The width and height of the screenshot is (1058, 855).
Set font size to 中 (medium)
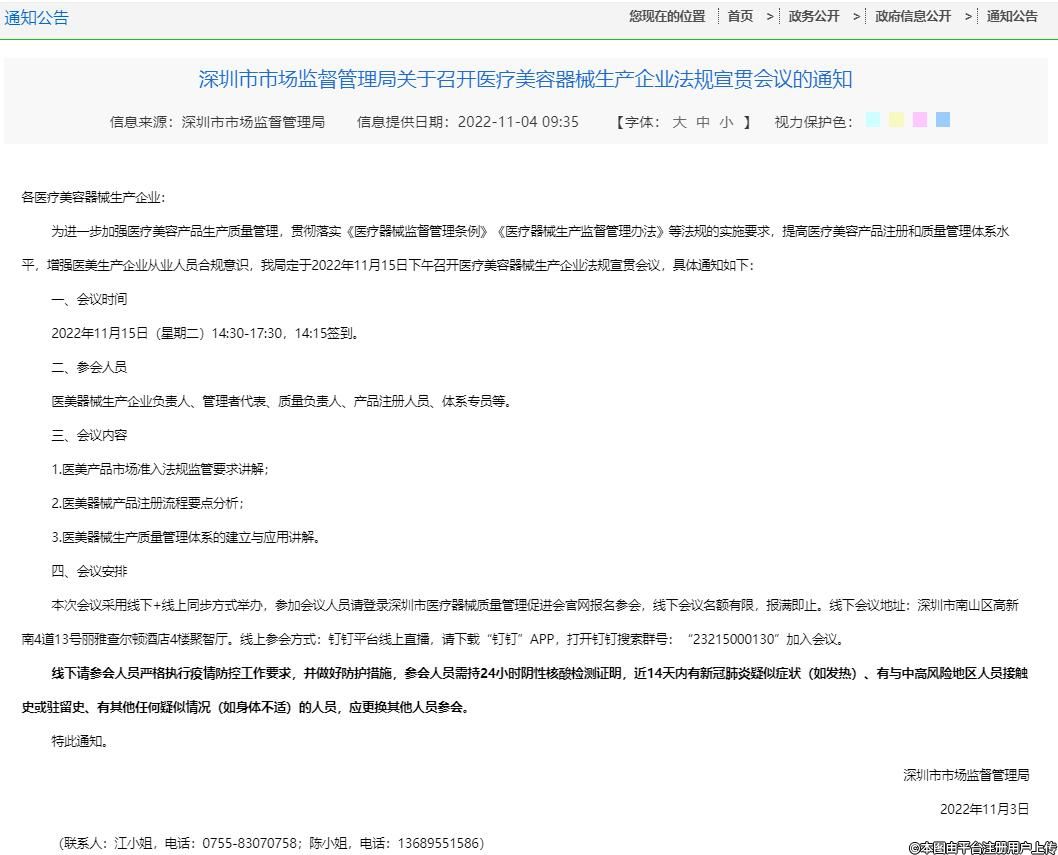703,122
